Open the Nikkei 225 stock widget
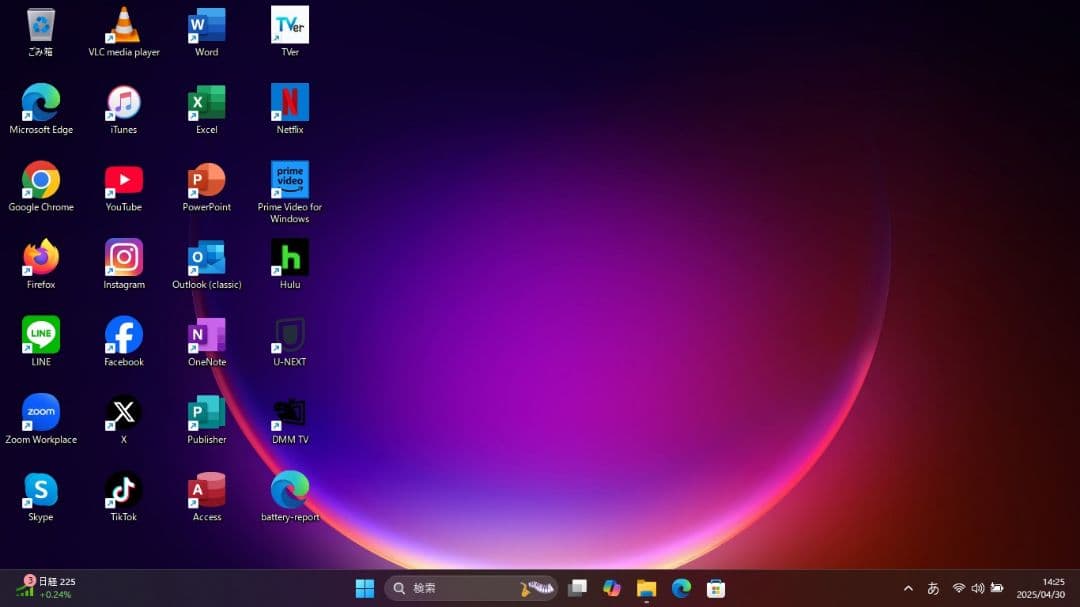Viewport: 1080px width, 607px height. pos(45,588)
